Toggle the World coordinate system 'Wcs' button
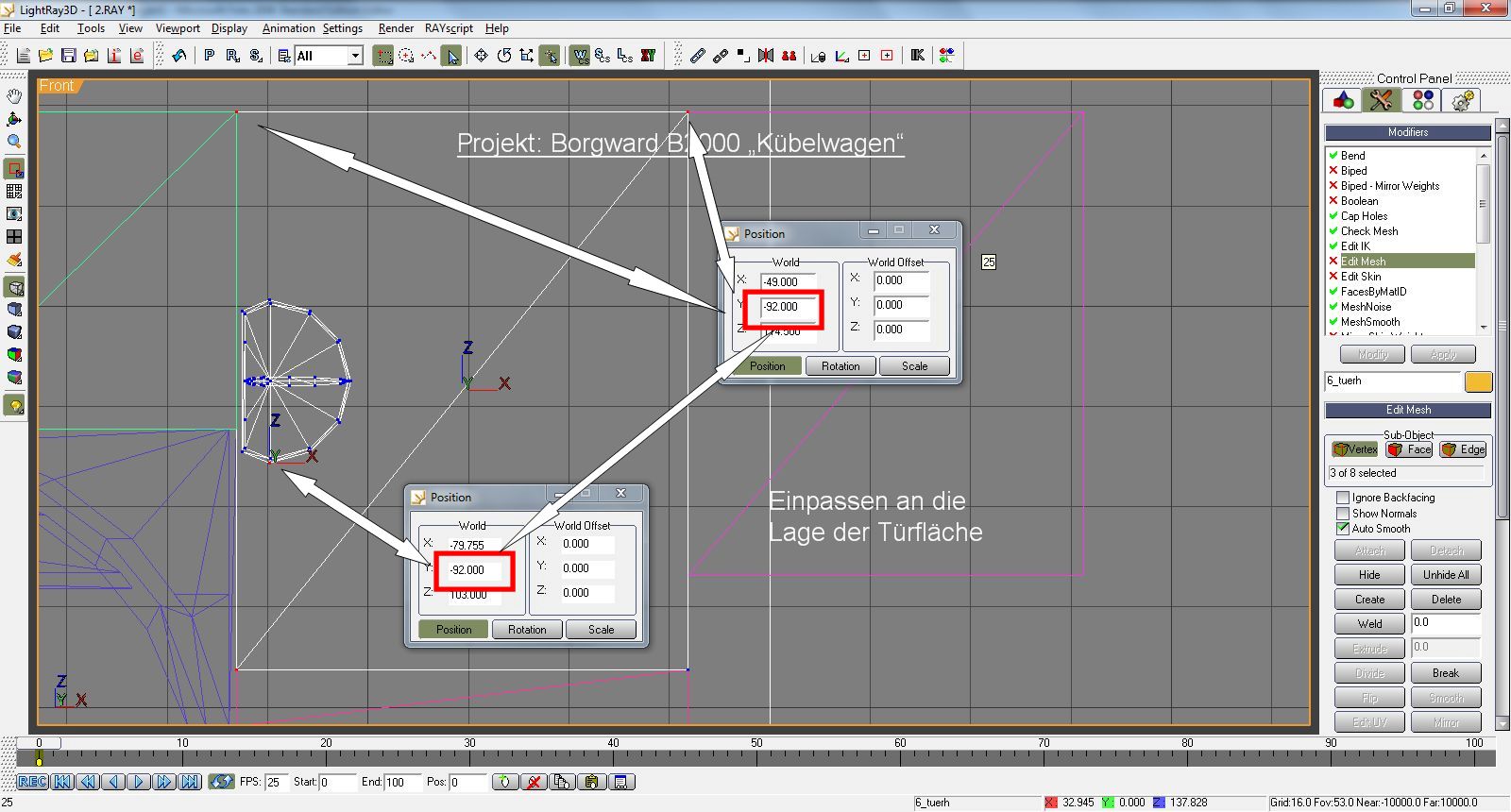 point(580,56)
